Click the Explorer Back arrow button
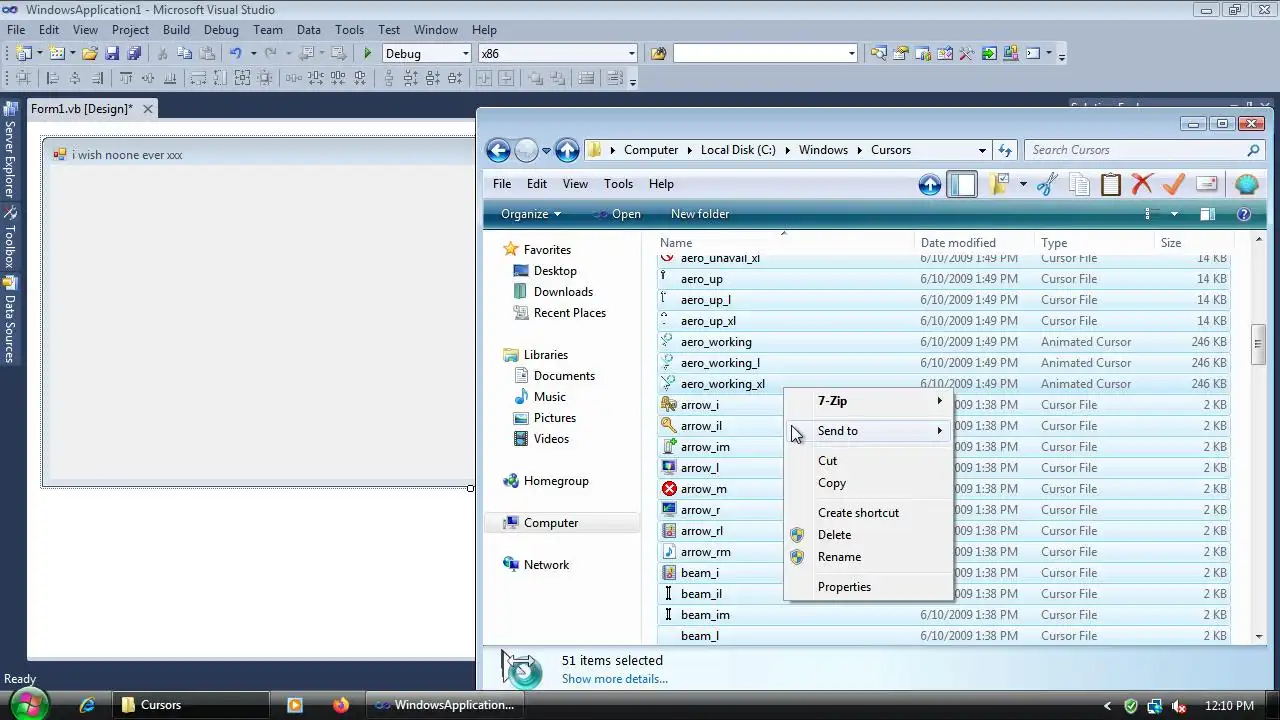The image size is (1280, 720). [x=498, y=150]
